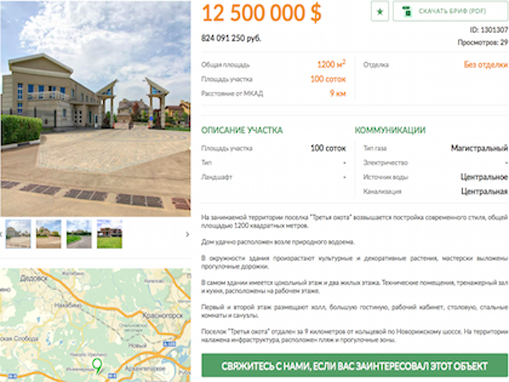Screen dimensions: 509x382
Task: Open fourth thumbnail with house and green lawn
Action: point(110,234)
